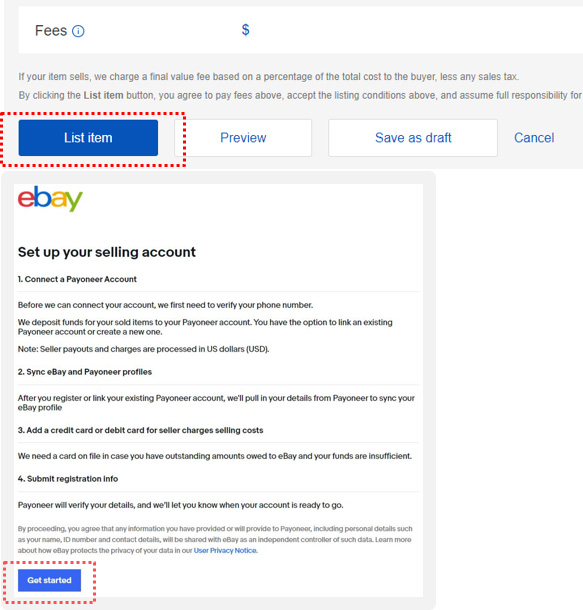Click the final value fee explanation sentence
Viewport: 583px width, 610px height.
click(268, 77)
